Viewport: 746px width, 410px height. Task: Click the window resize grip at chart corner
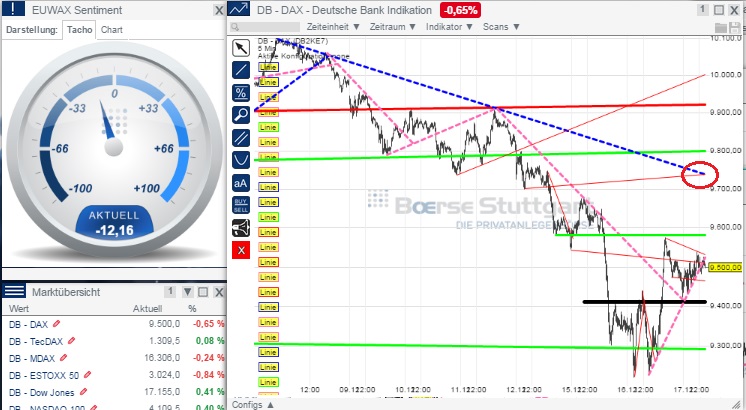736,405
